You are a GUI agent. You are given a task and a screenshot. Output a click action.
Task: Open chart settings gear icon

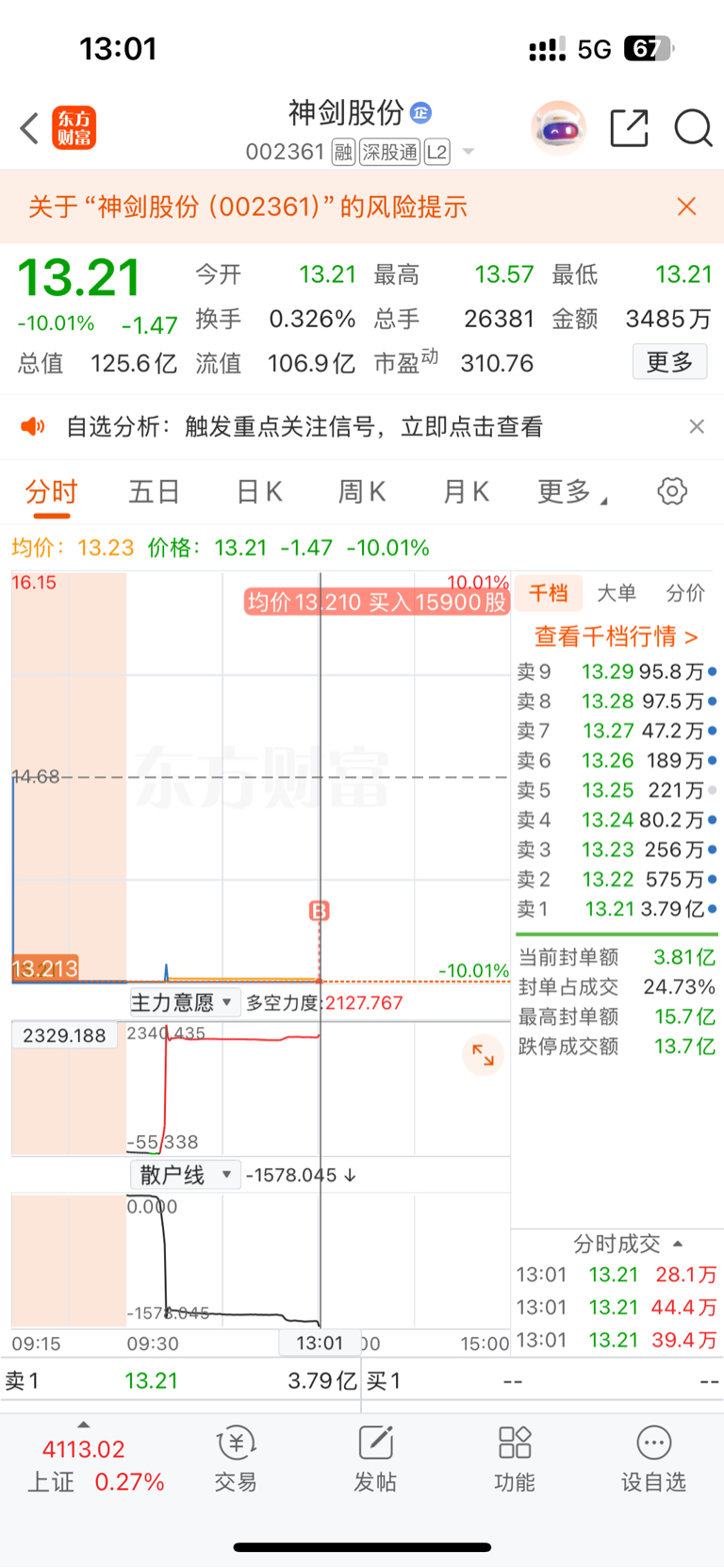672,491
